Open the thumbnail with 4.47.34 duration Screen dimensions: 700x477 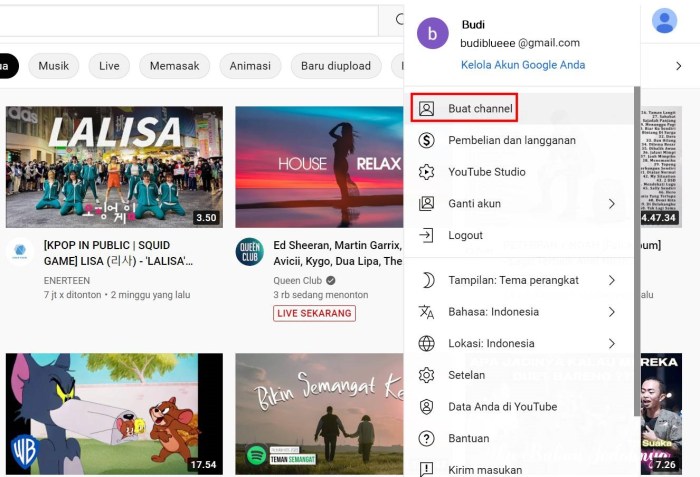[661, 167]
